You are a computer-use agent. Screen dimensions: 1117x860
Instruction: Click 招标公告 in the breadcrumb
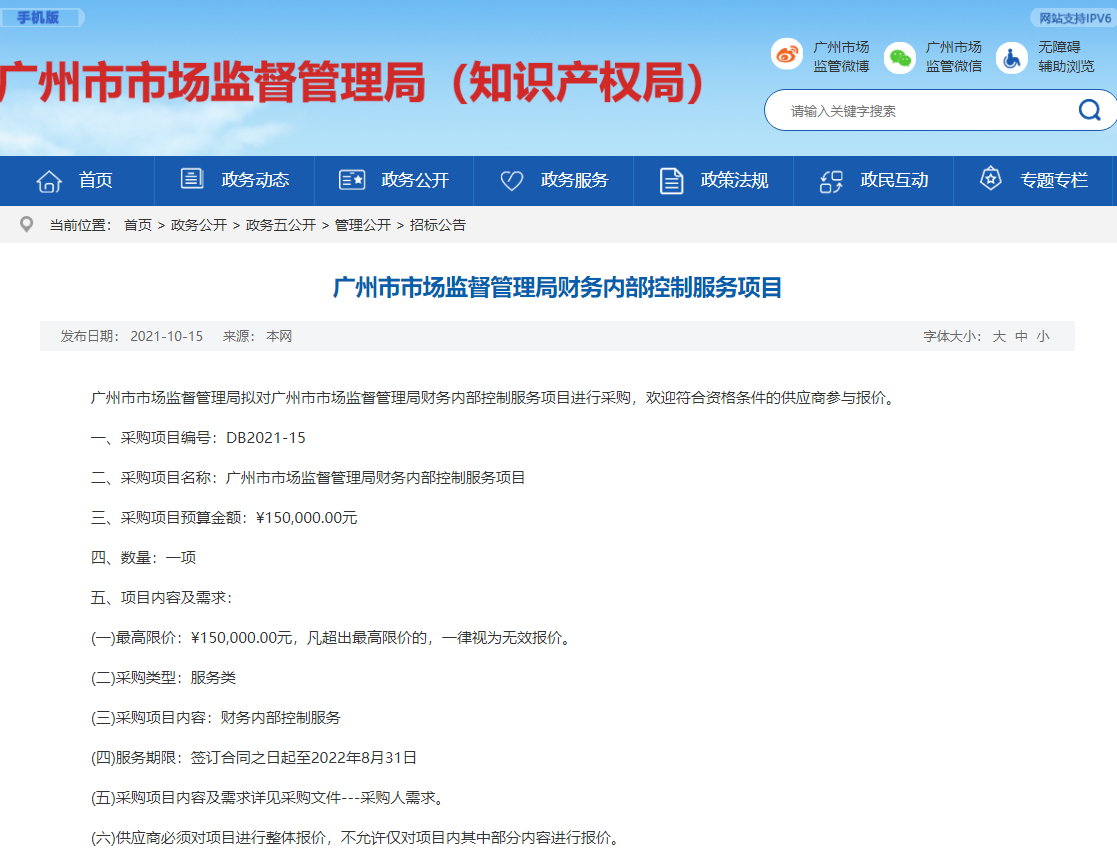pos(437,225)
